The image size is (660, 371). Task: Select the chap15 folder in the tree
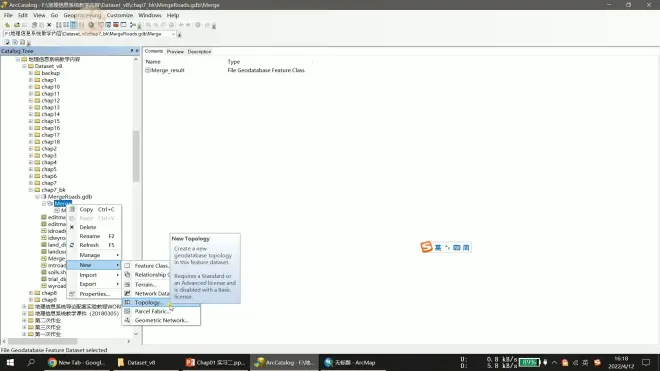[x=51, y=121]
